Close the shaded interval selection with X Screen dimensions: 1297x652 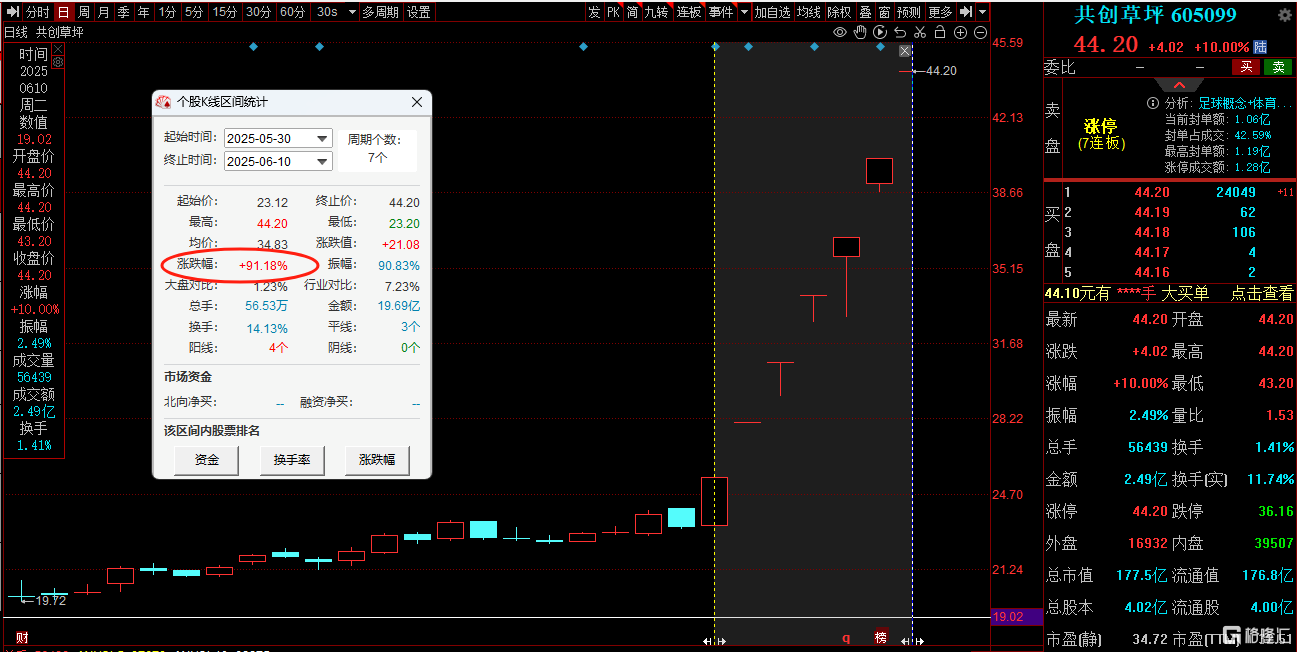point(905,51)
